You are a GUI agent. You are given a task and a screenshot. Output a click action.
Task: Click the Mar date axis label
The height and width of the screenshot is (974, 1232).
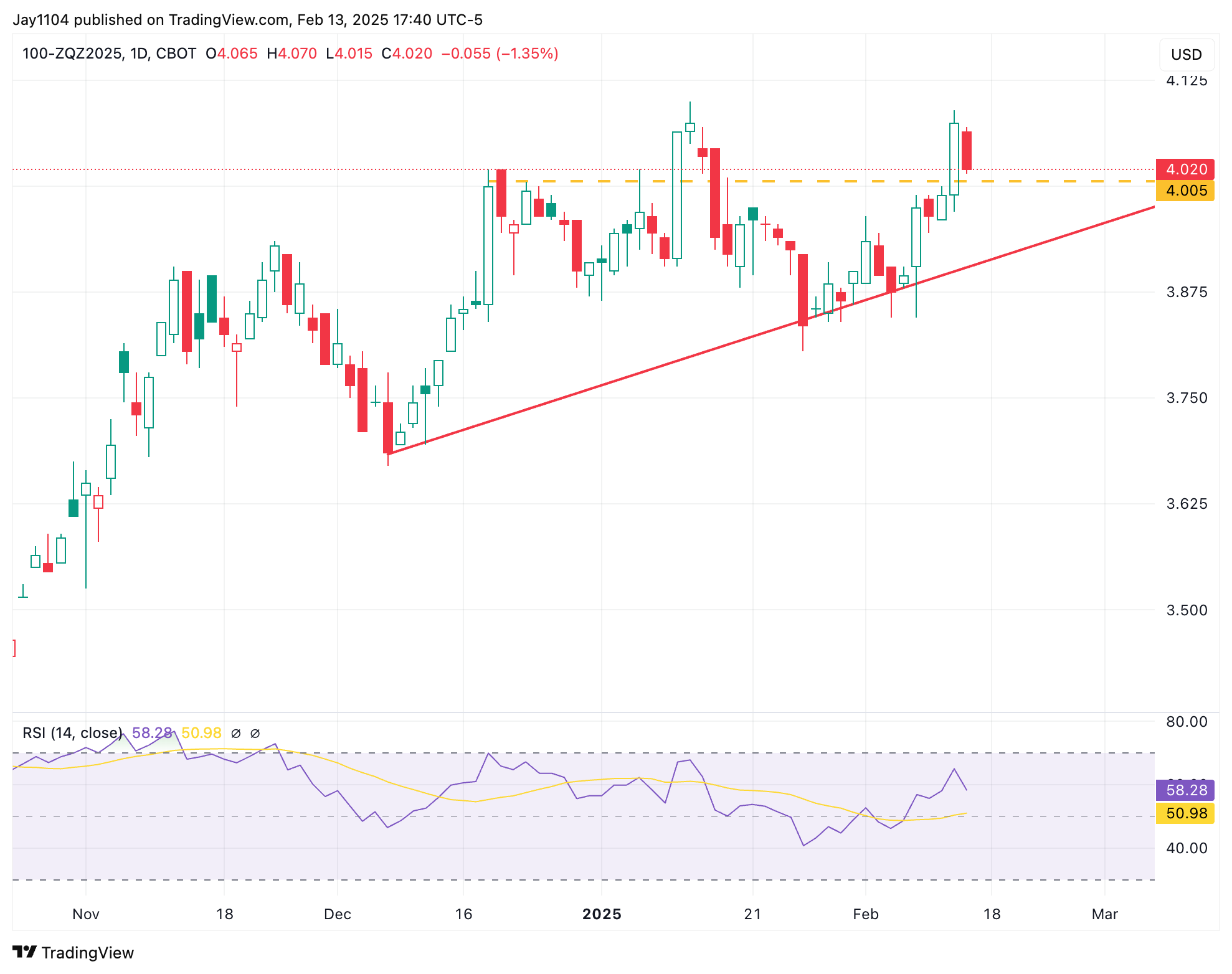pos(1105,914)
